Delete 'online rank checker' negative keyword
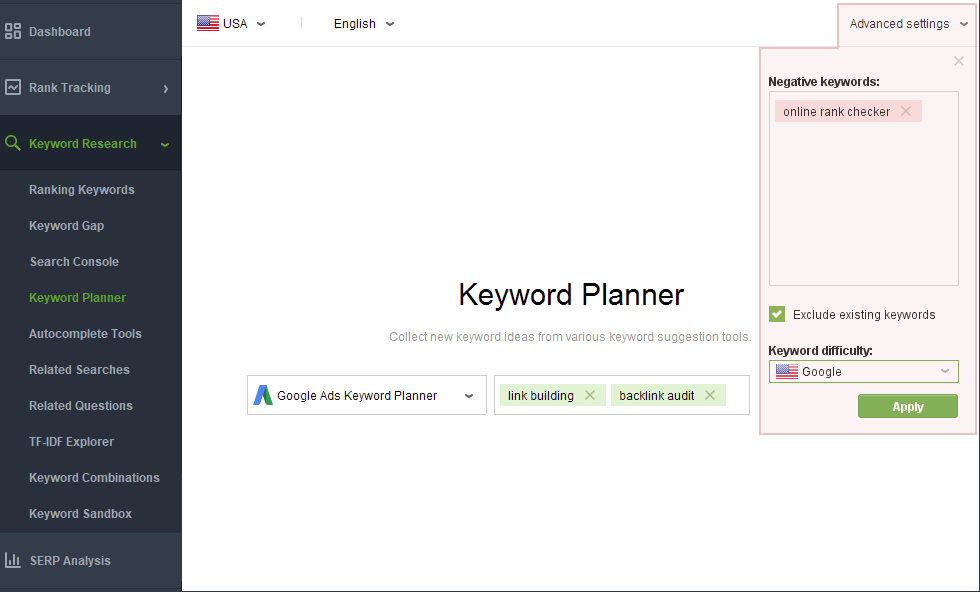Image resolution: width=980 pixels, height=592 pixels. [x=906, y=111]
